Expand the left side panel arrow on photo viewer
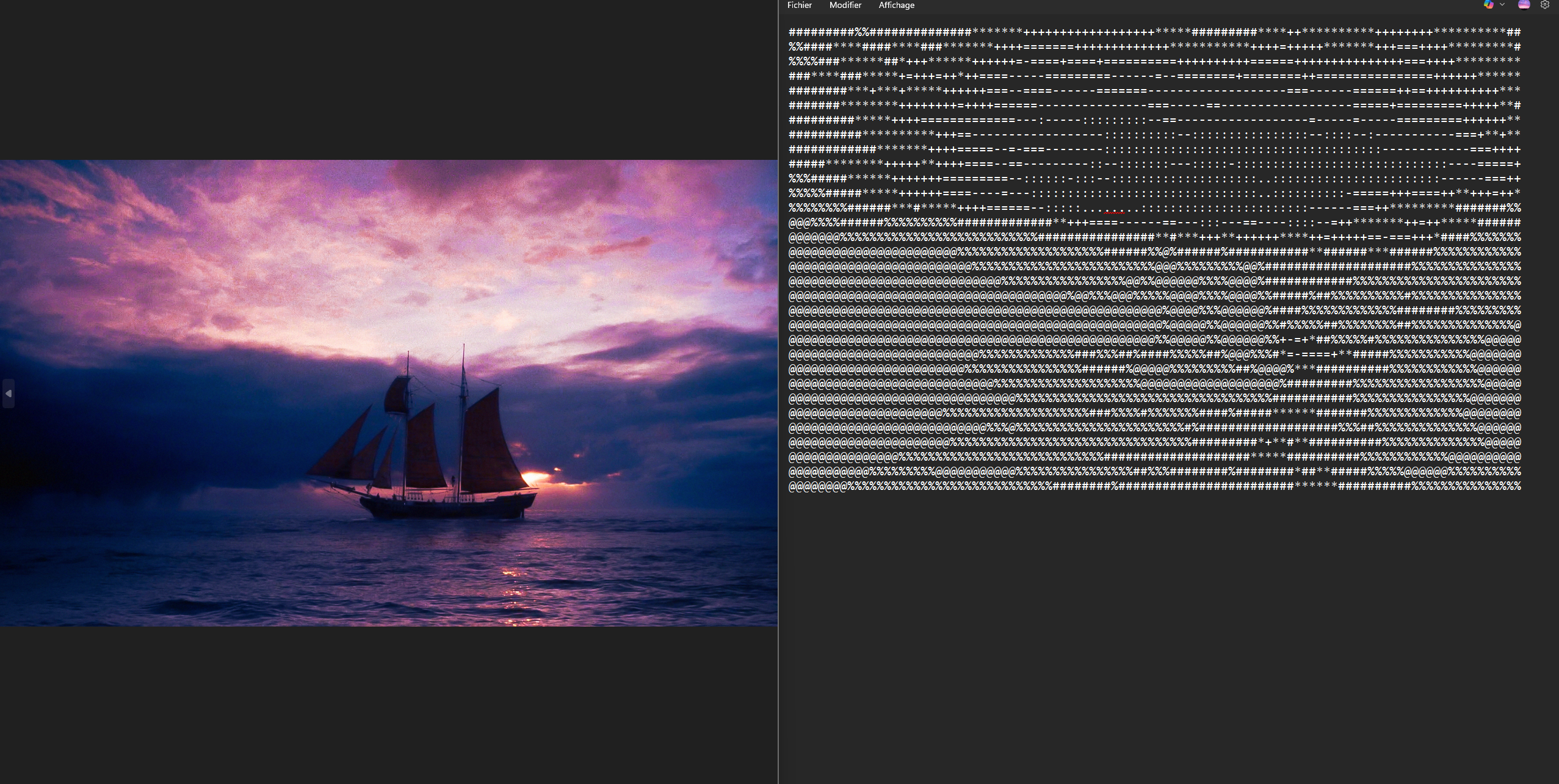This screenshot has height=784, width=1559. point(8,394)
